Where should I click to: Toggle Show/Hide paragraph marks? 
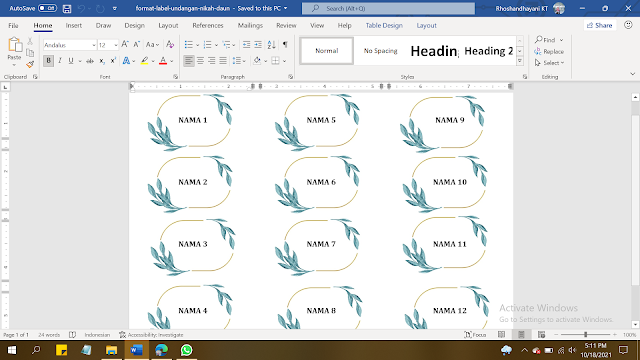[285, 44]
